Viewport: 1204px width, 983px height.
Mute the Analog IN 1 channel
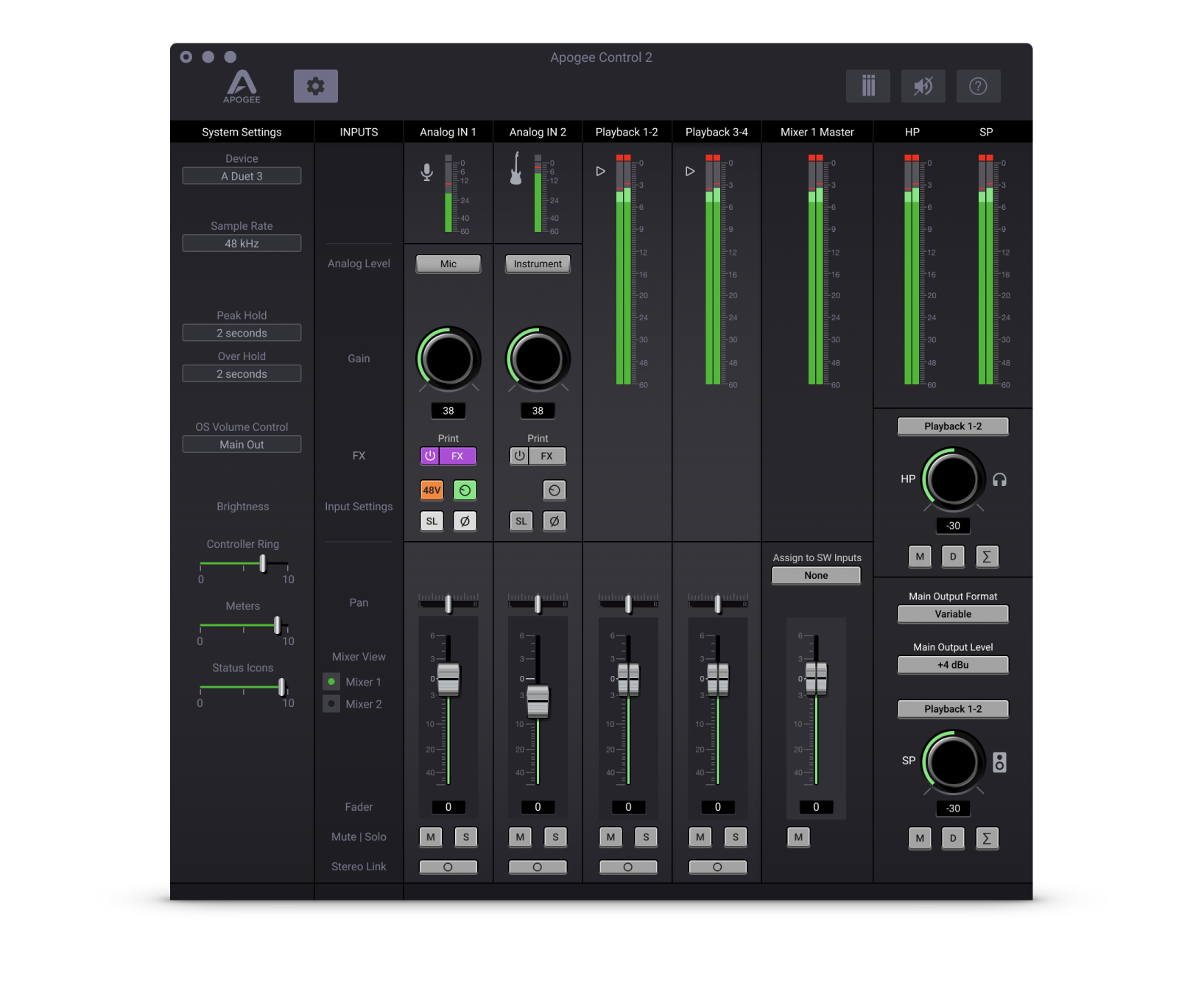pyautogui.click(x=431, y=836)
